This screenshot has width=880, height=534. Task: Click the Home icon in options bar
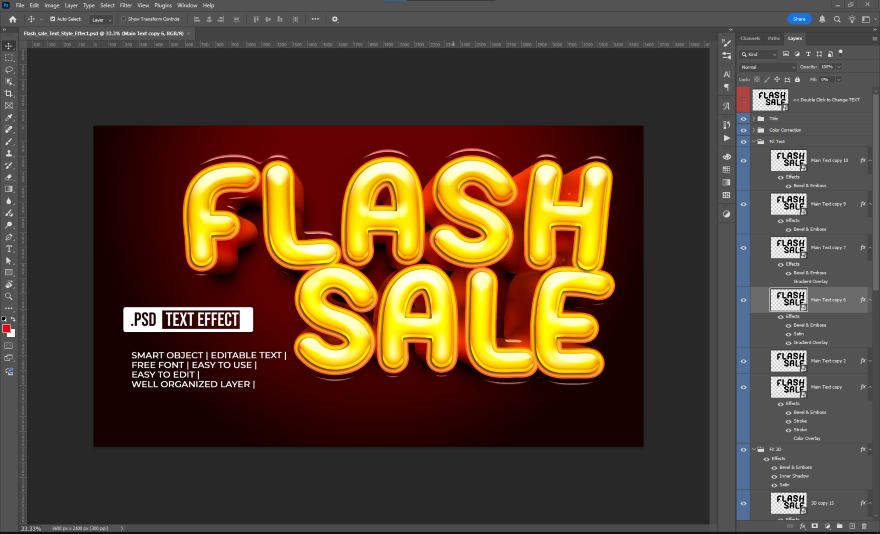click(12, 19)
